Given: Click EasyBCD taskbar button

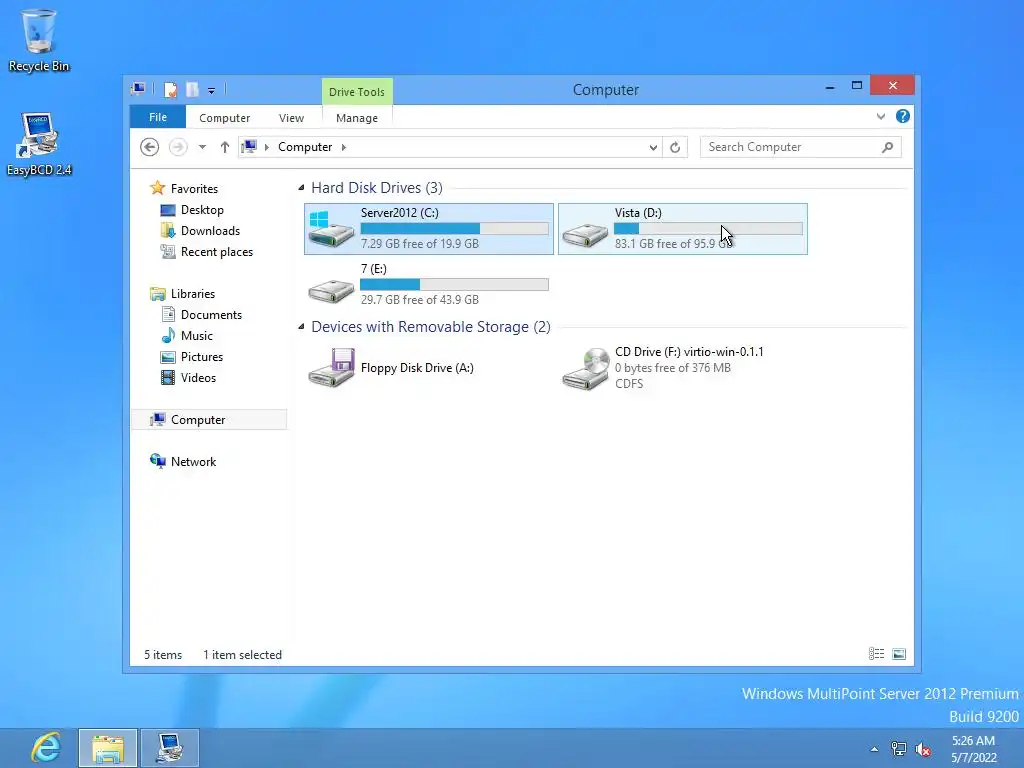Looking at the screenshot, I should click(x=170, y=748).
